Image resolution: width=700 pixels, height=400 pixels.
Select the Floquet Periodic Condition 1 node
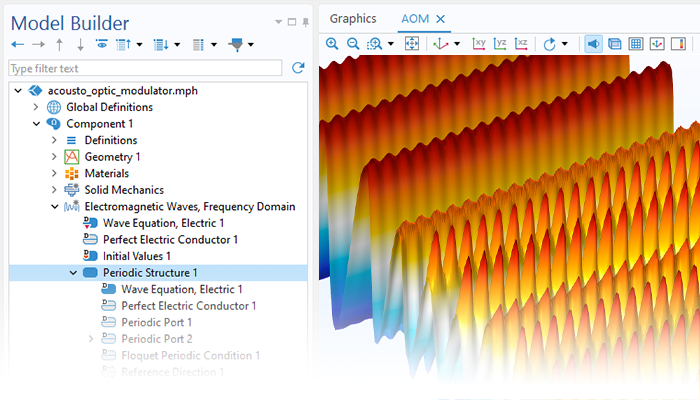[x=191, y=355]
